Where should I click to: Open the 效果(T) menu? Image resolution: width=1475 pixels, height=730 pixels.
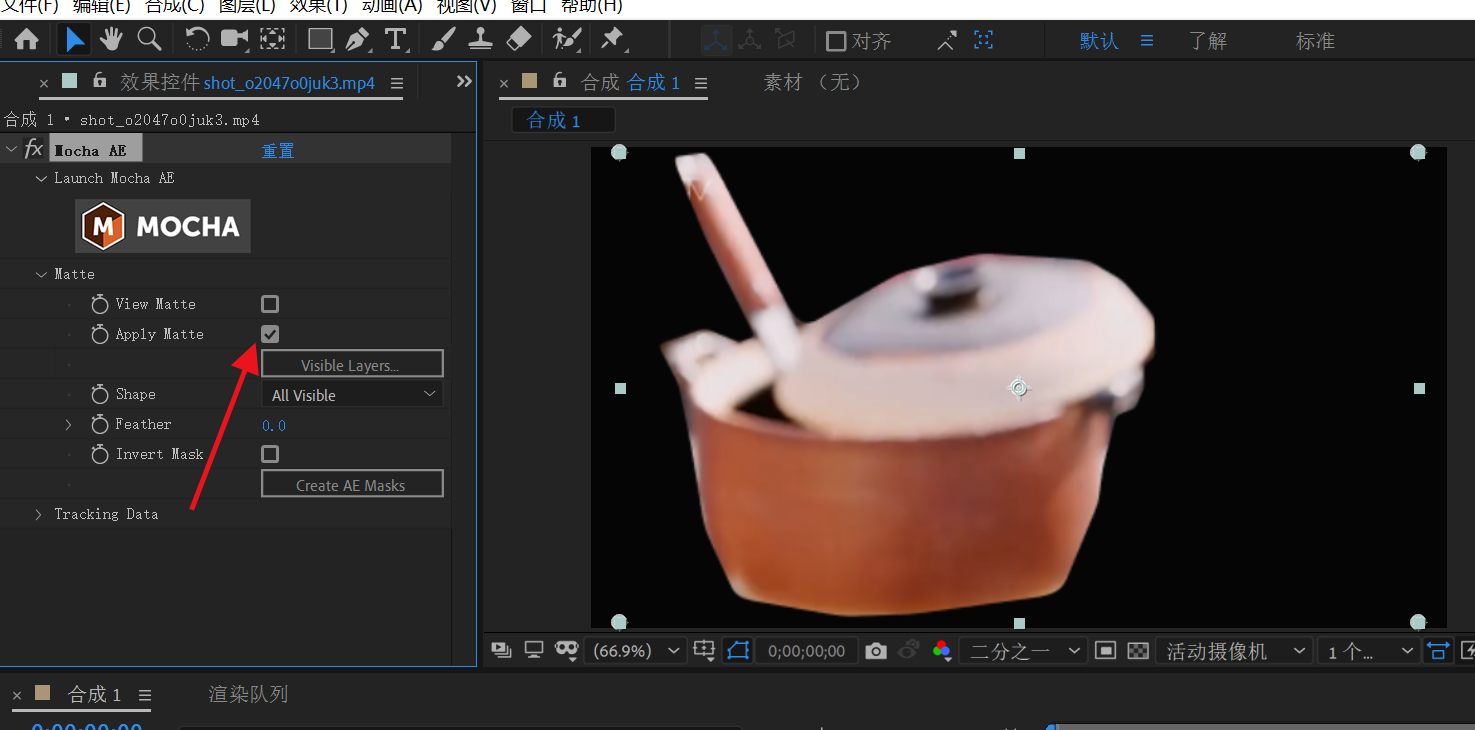(x=318, y=6)
